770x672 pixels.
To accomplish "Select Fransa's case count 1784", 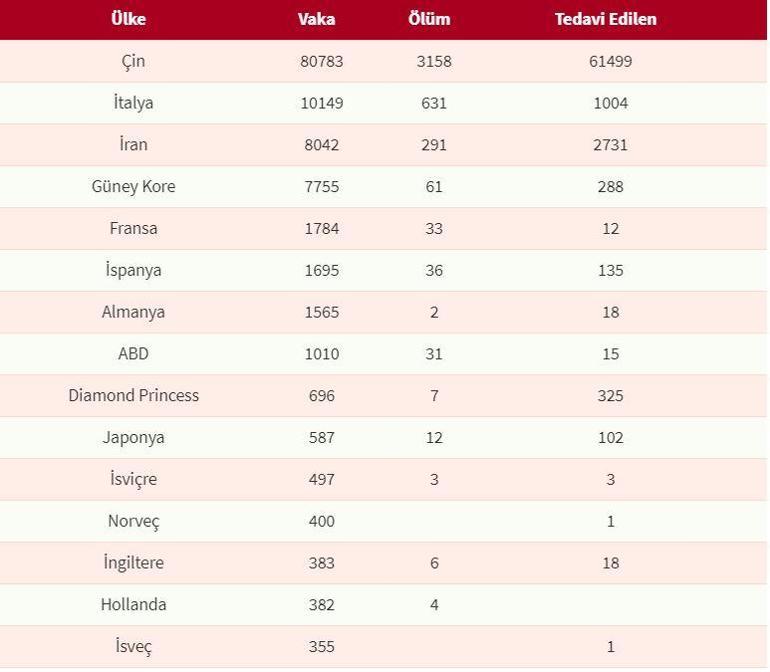I will tap(321, 229).
